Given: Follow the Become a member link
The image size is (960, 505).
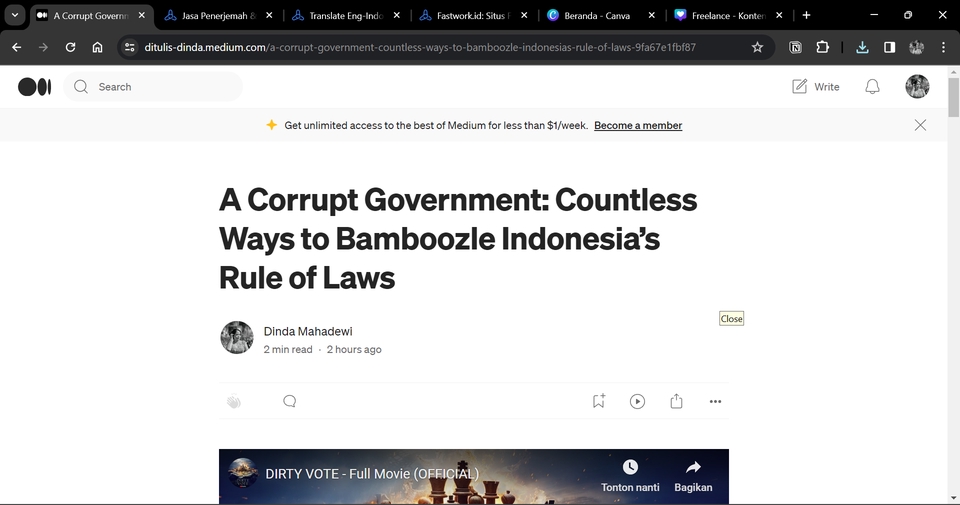Looking at the screenshot, I should tap(638, 125).
